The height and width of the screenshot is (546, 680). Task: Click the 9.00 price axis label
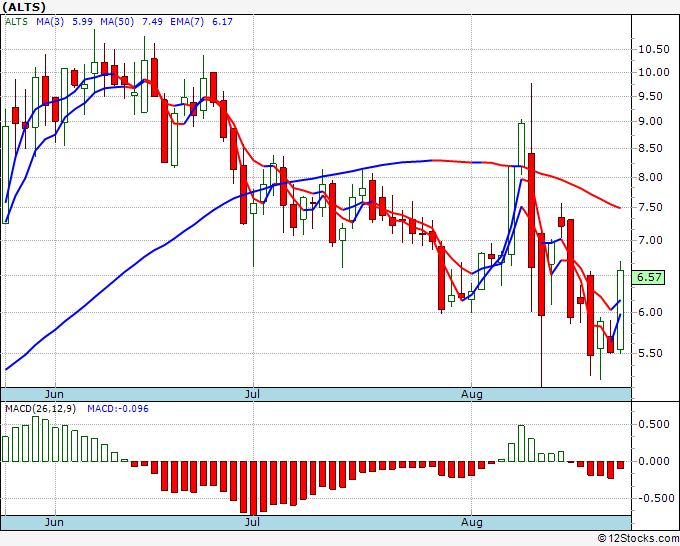tap(650, 121)
